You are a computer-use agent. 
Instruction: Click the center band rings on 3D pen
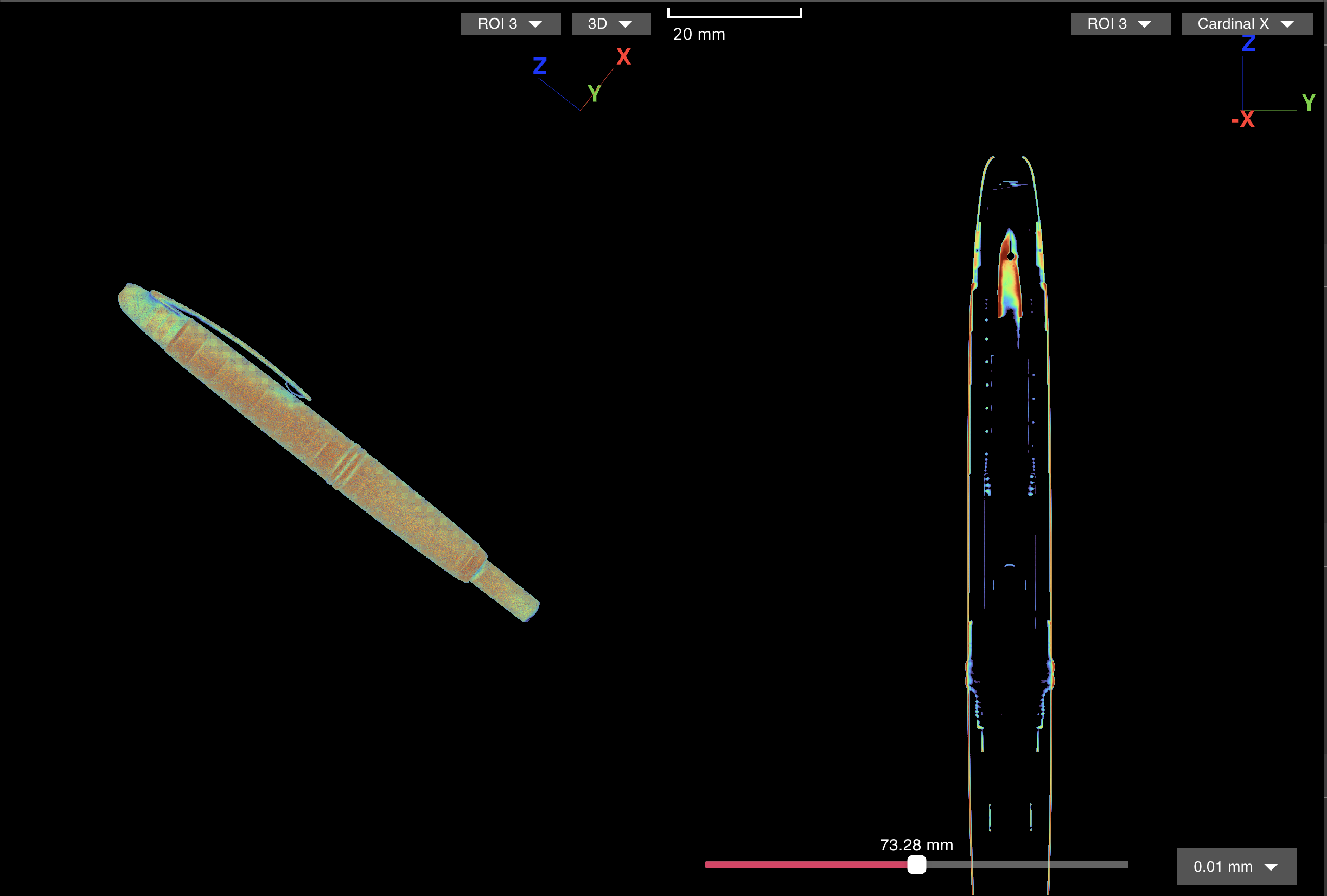pyautogui.click(x=347, y=466)
